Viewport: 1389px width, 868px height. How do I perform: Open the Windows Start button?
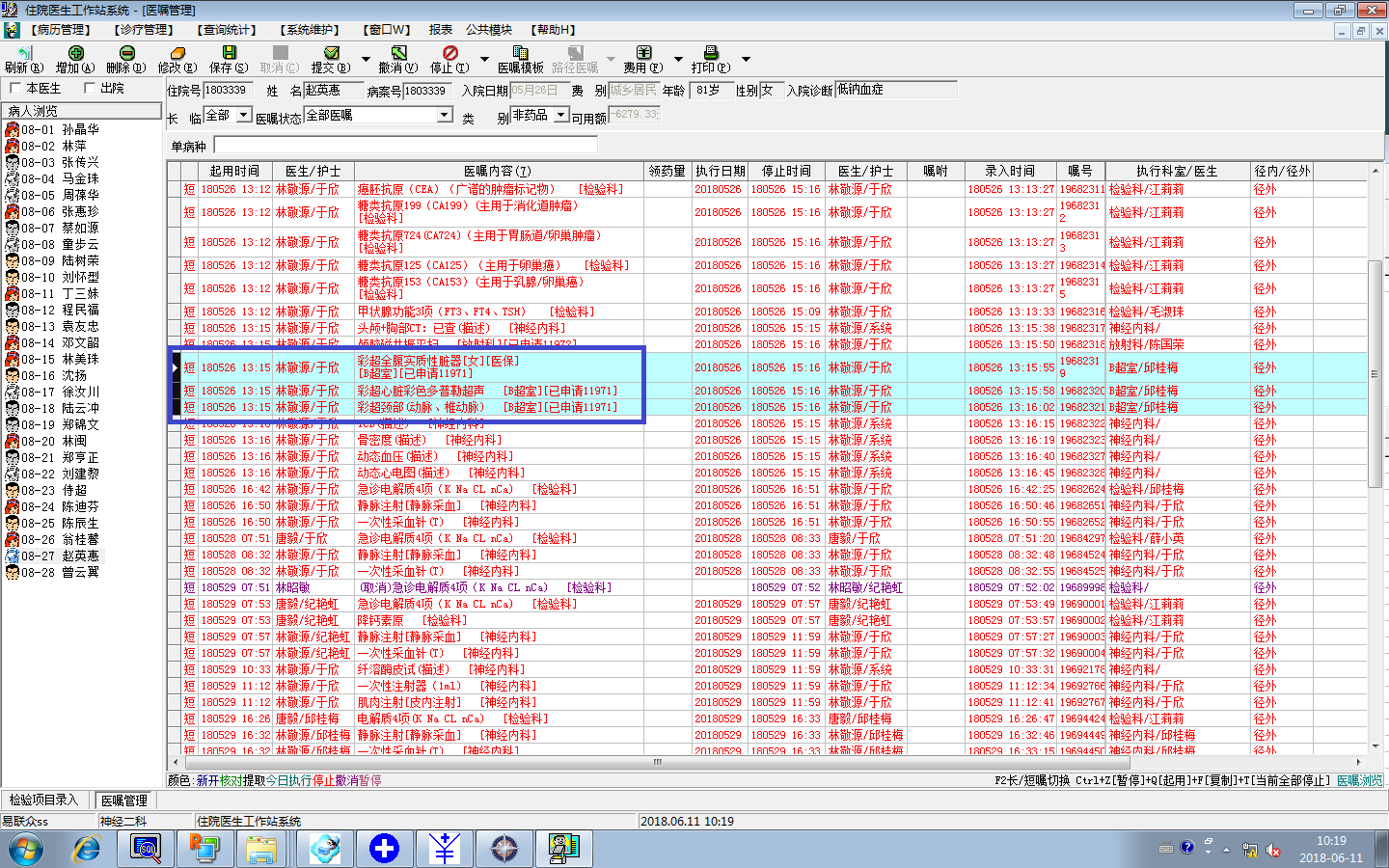click(x=26, y=849)
